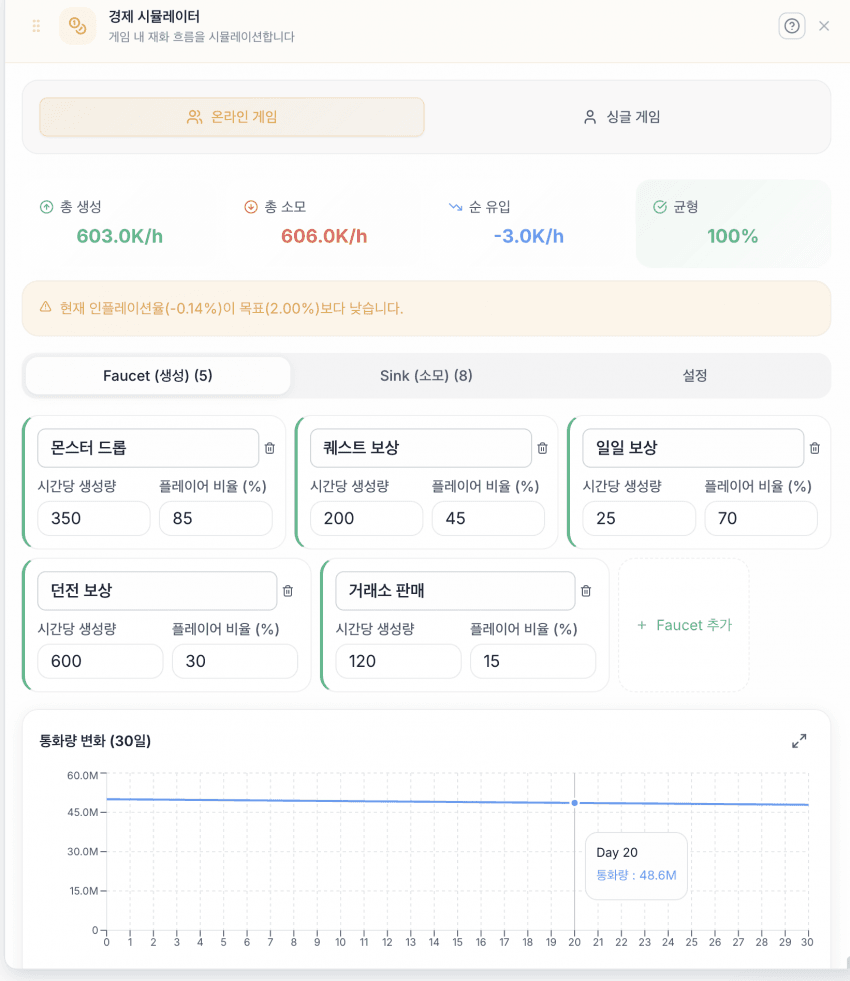850x981 pixels.
Task: Click the help question mark icon
Action: pyautogui.click(x=792, y=26)
